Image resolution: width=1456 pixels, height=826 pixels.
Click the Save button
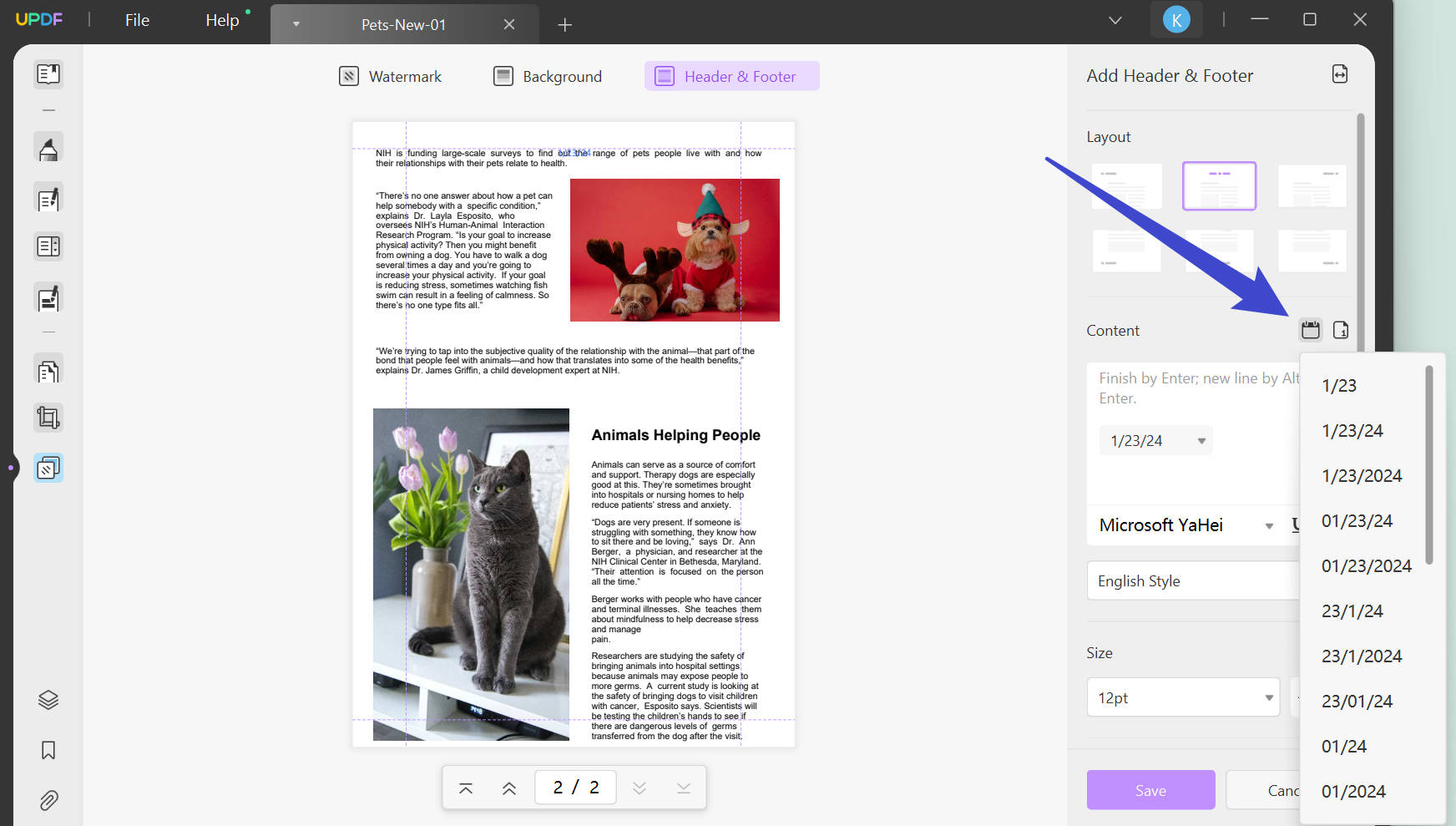(x=1150, y=789)
